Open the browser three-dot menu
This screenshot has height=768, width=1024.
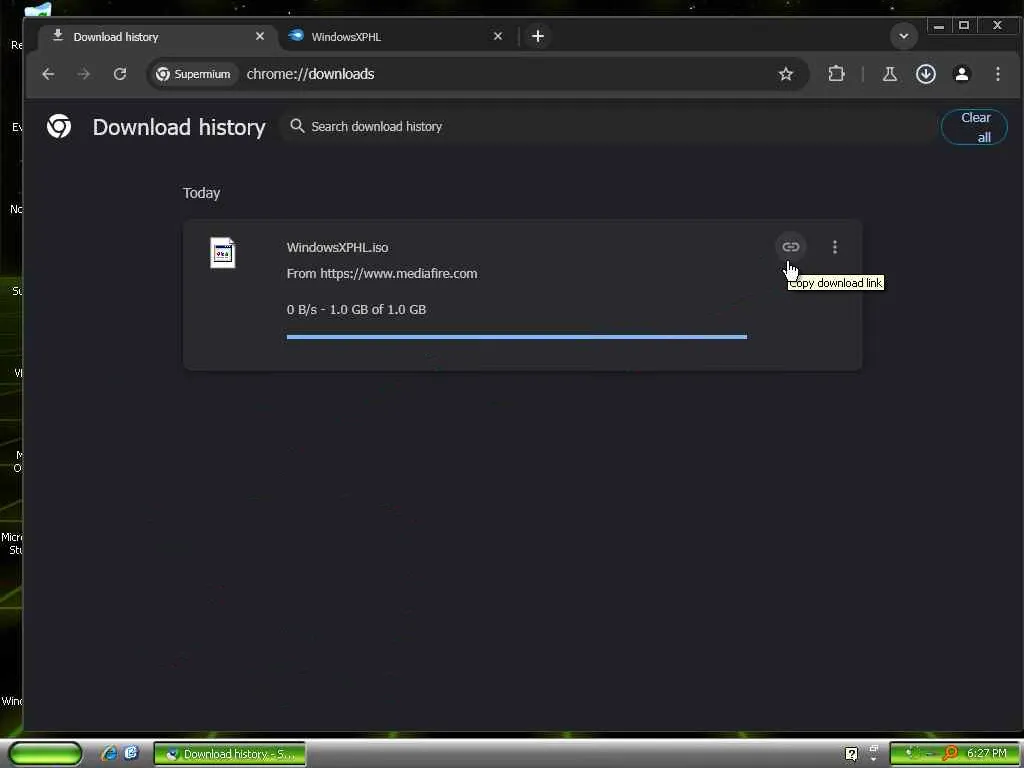998,74
